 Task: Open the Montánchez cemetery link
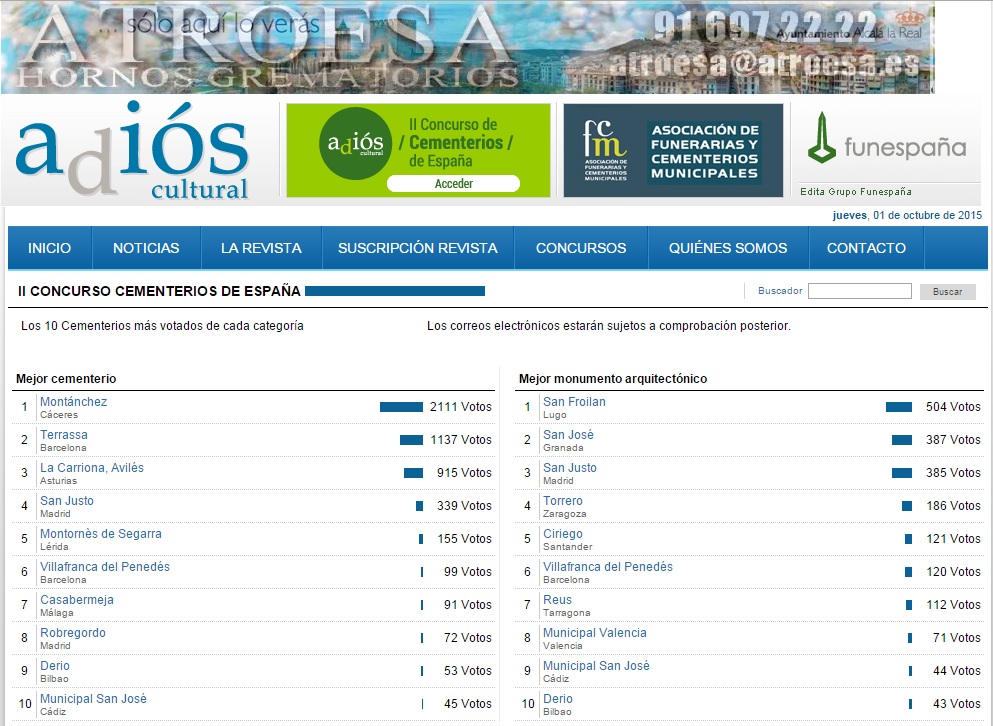click(73, 402)
